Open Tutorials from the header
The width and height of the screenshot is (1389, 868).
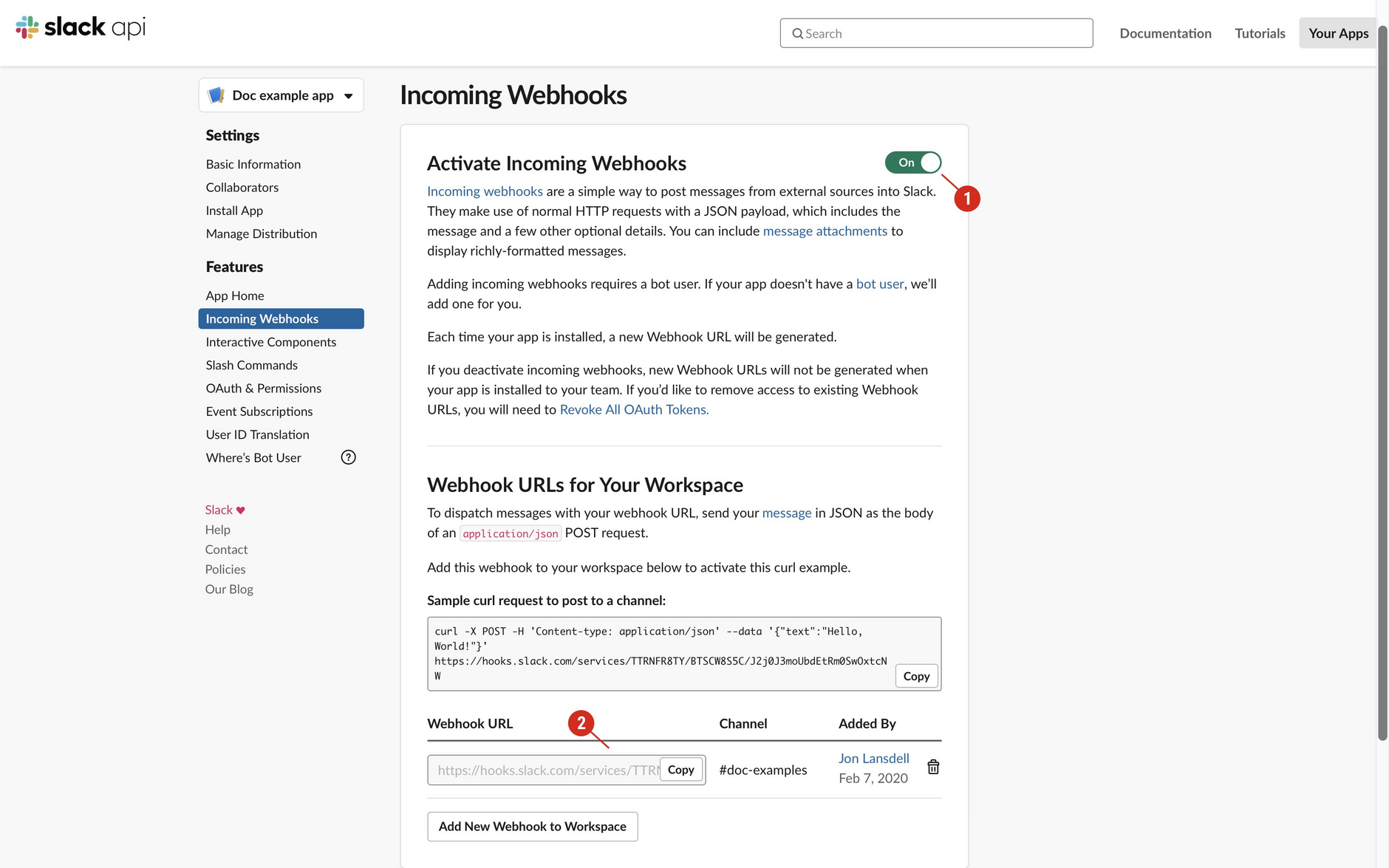[x=1260, y=33]
